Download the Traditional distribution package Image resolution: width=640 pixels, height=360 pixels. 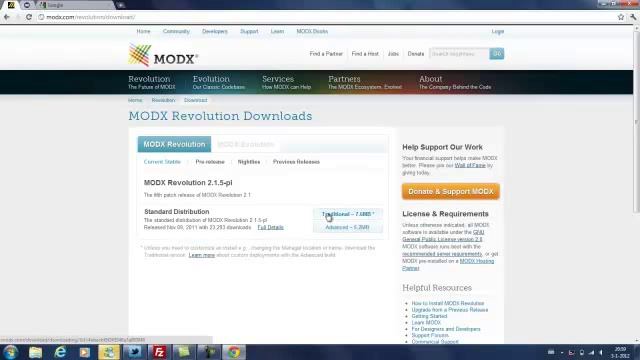tap(348, 214)
